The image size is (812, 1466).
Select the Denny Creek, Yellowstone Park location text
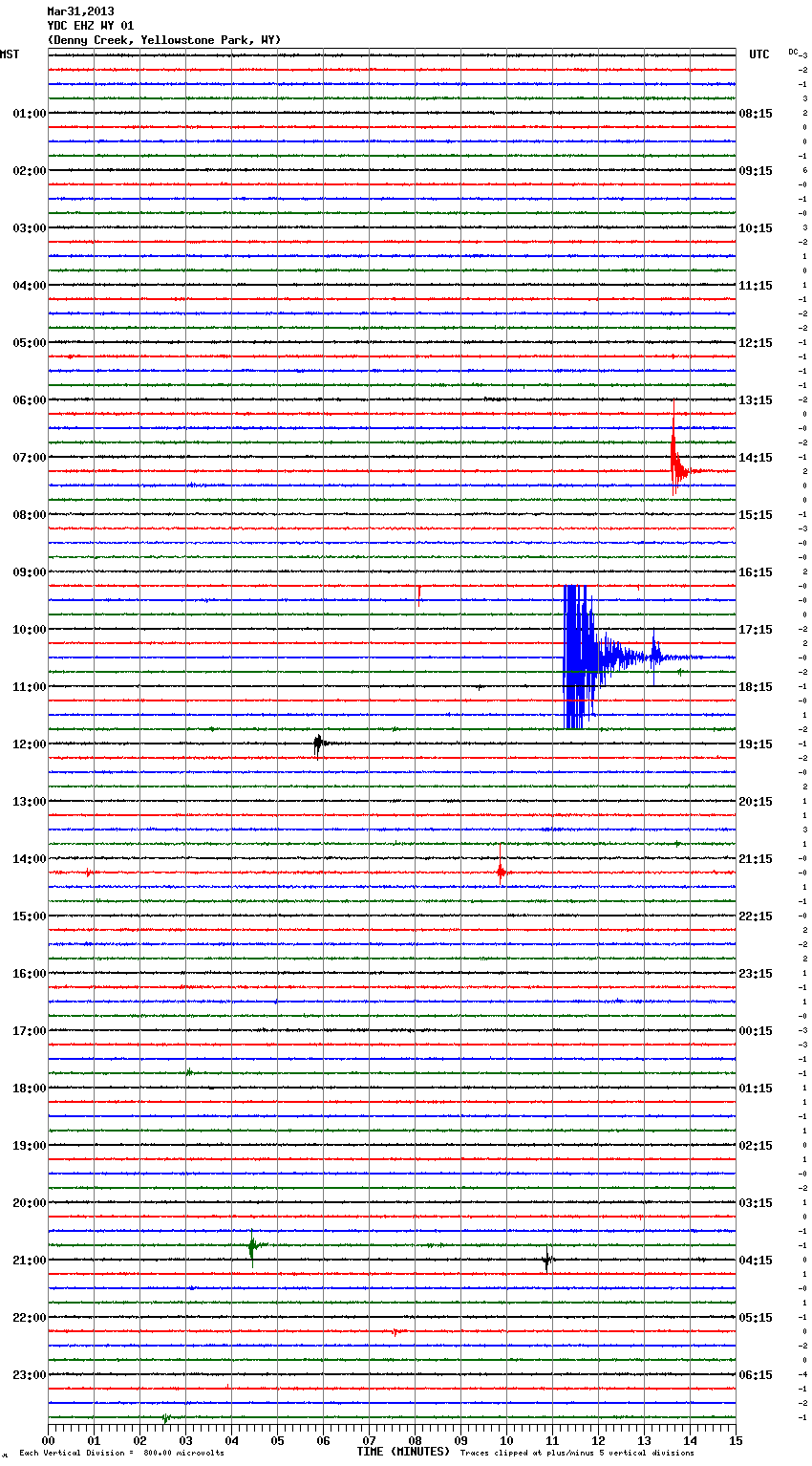(163, 40)
